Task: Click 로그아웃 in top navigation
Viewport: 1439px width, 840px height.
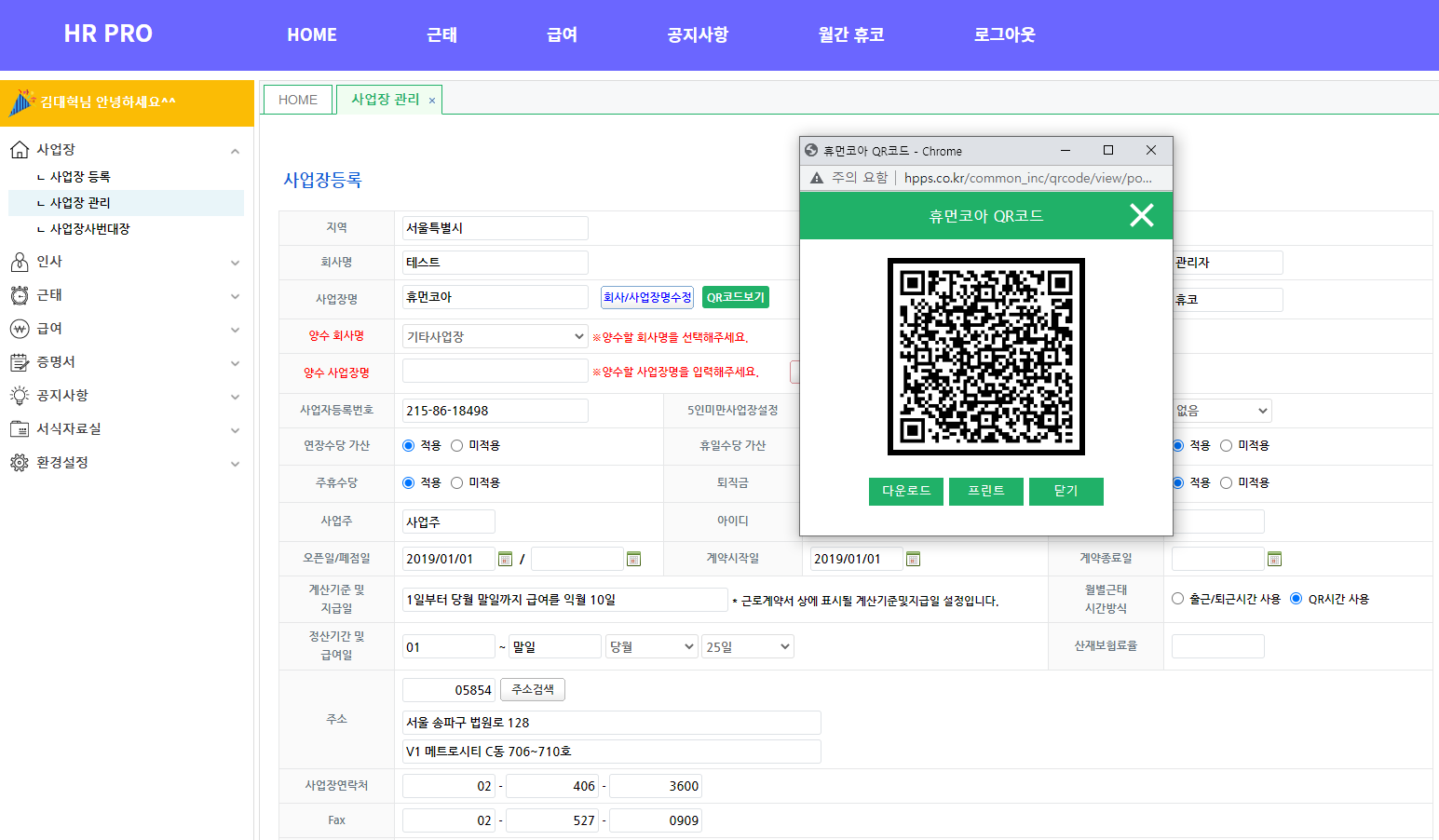Action: (x=1004, y=34)
